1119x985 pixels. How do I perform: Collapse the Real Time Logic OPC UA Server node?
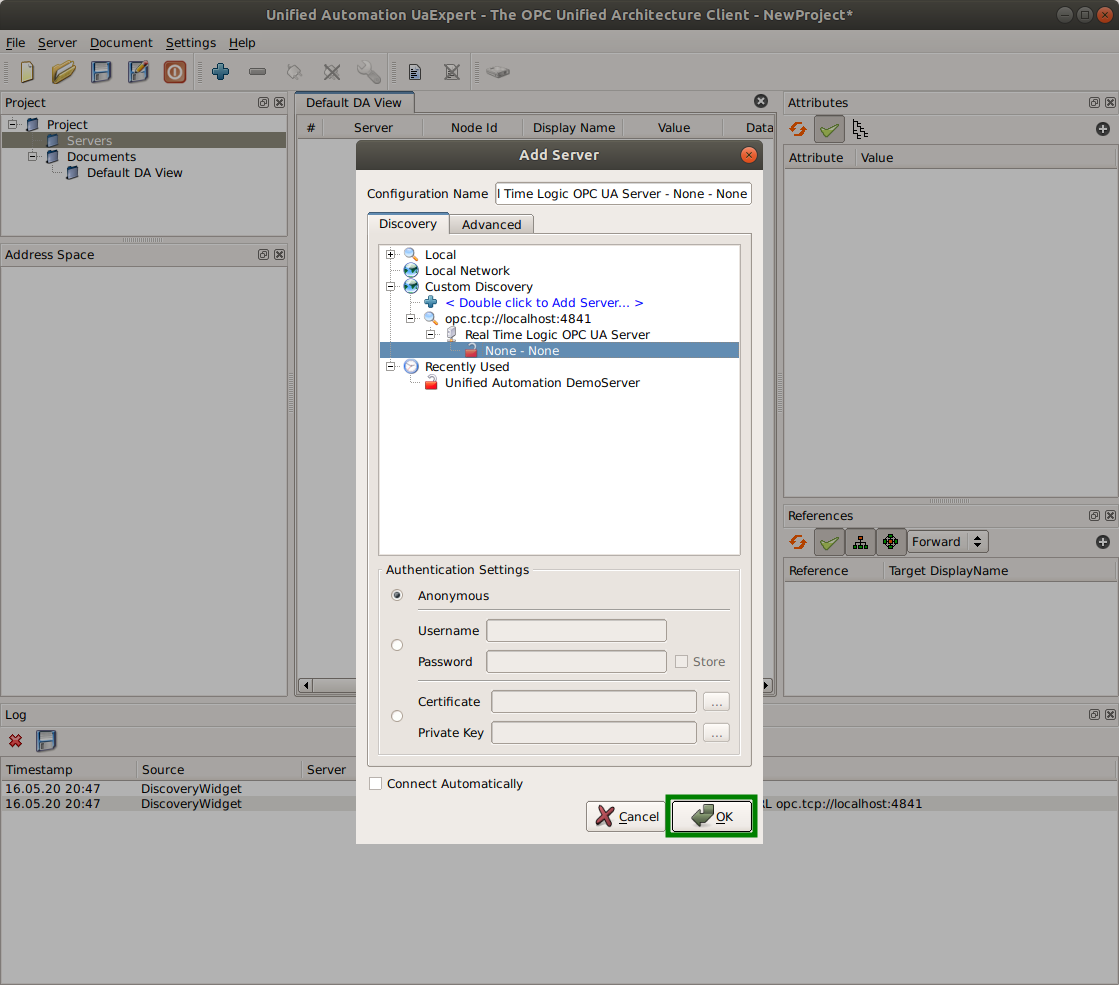coord(430,334)
